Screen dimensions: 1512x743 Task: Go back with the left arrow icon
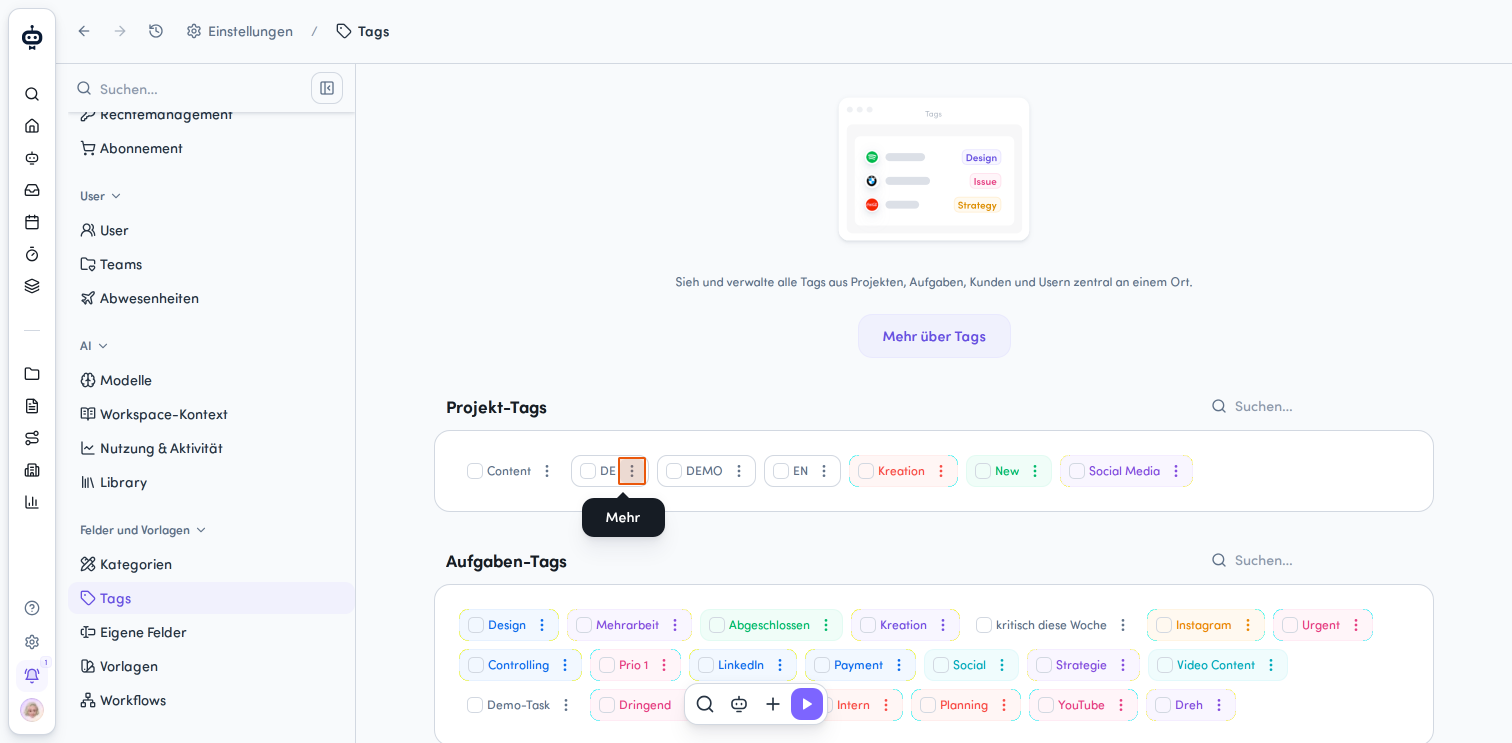tap(84, 31)
